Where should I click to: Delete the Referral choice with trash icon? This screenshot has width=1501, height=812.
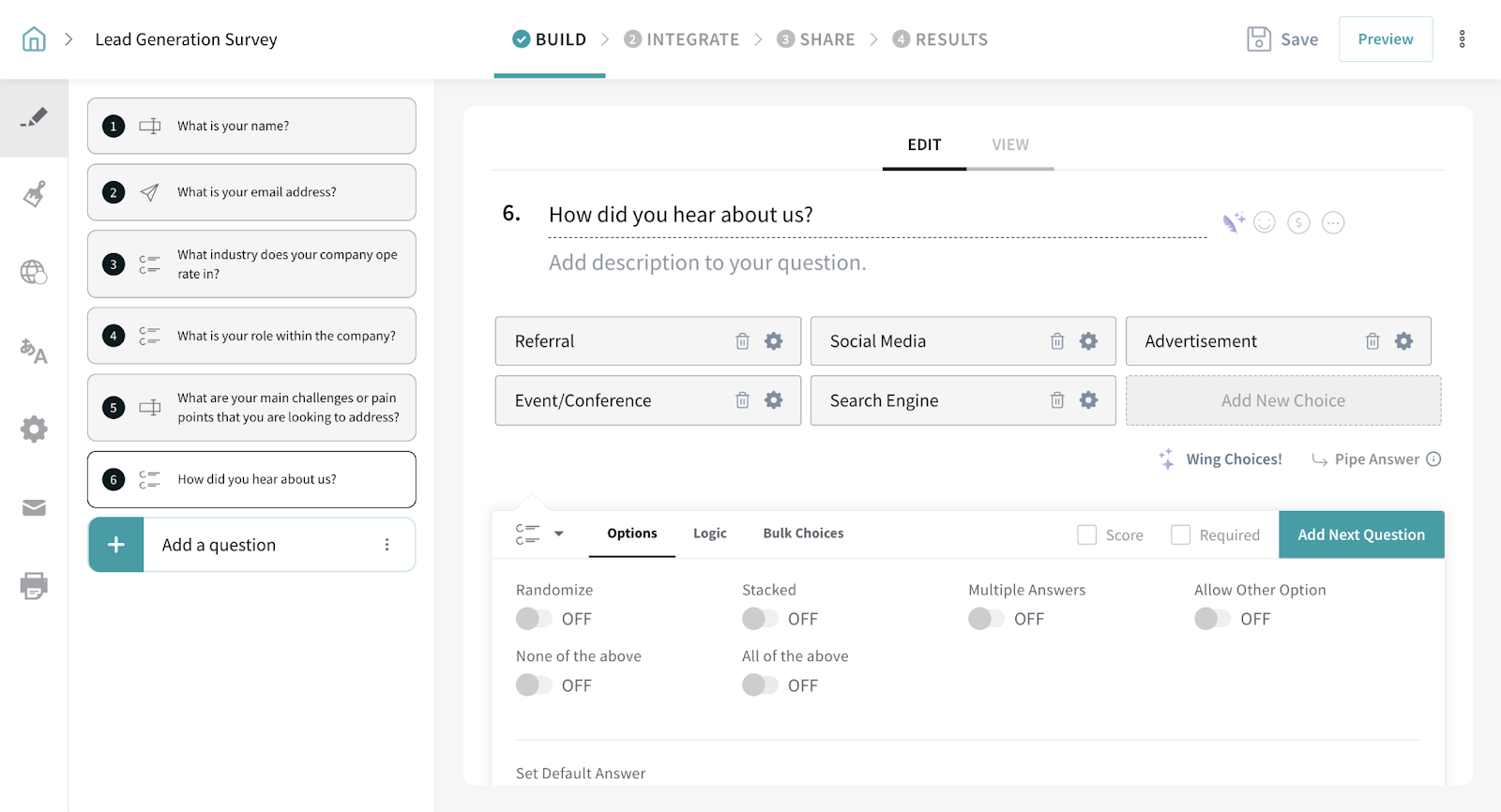(742, 341)
